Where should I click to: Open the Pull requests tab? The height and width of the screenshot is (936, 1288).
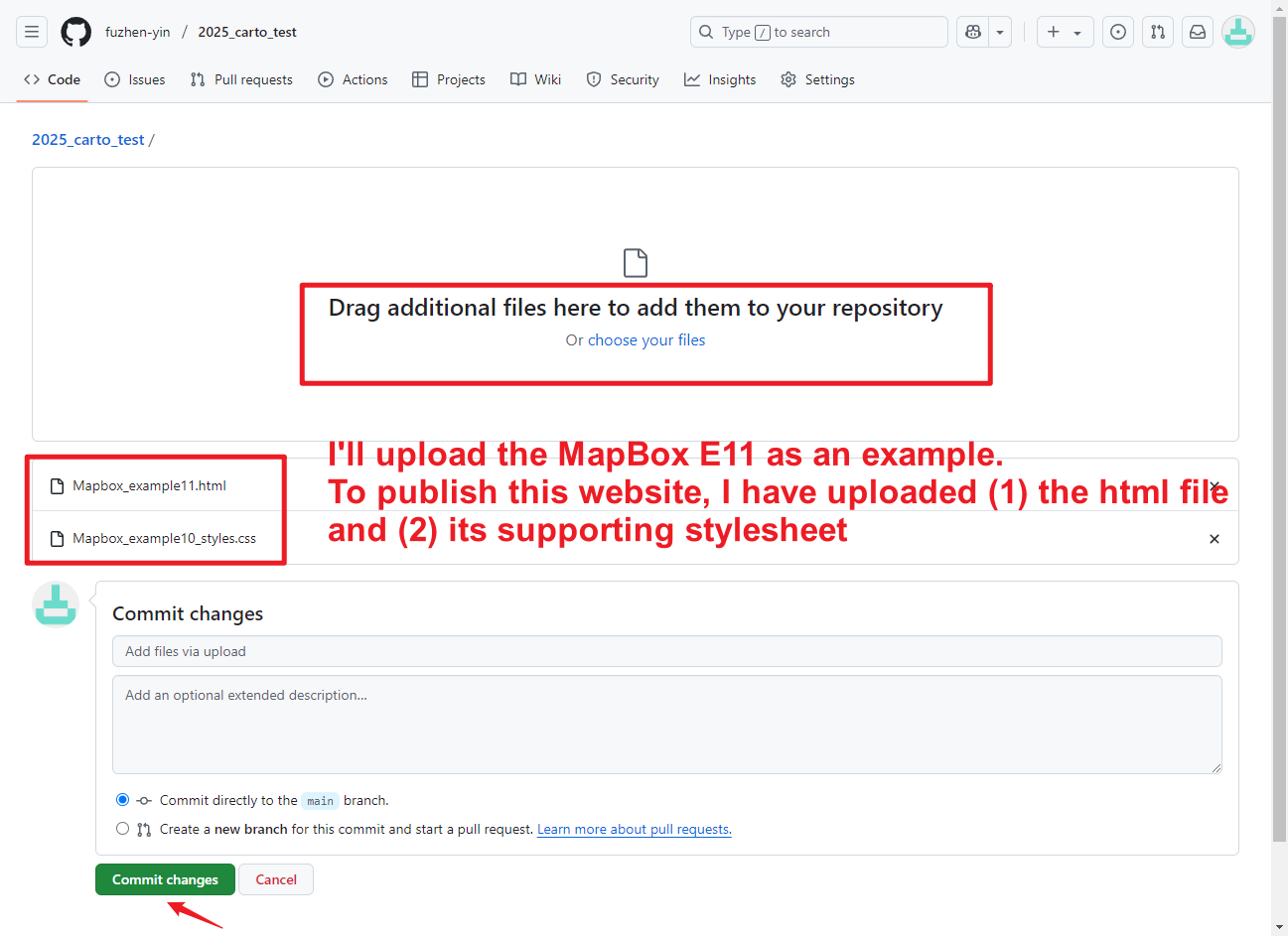[241, 79]
